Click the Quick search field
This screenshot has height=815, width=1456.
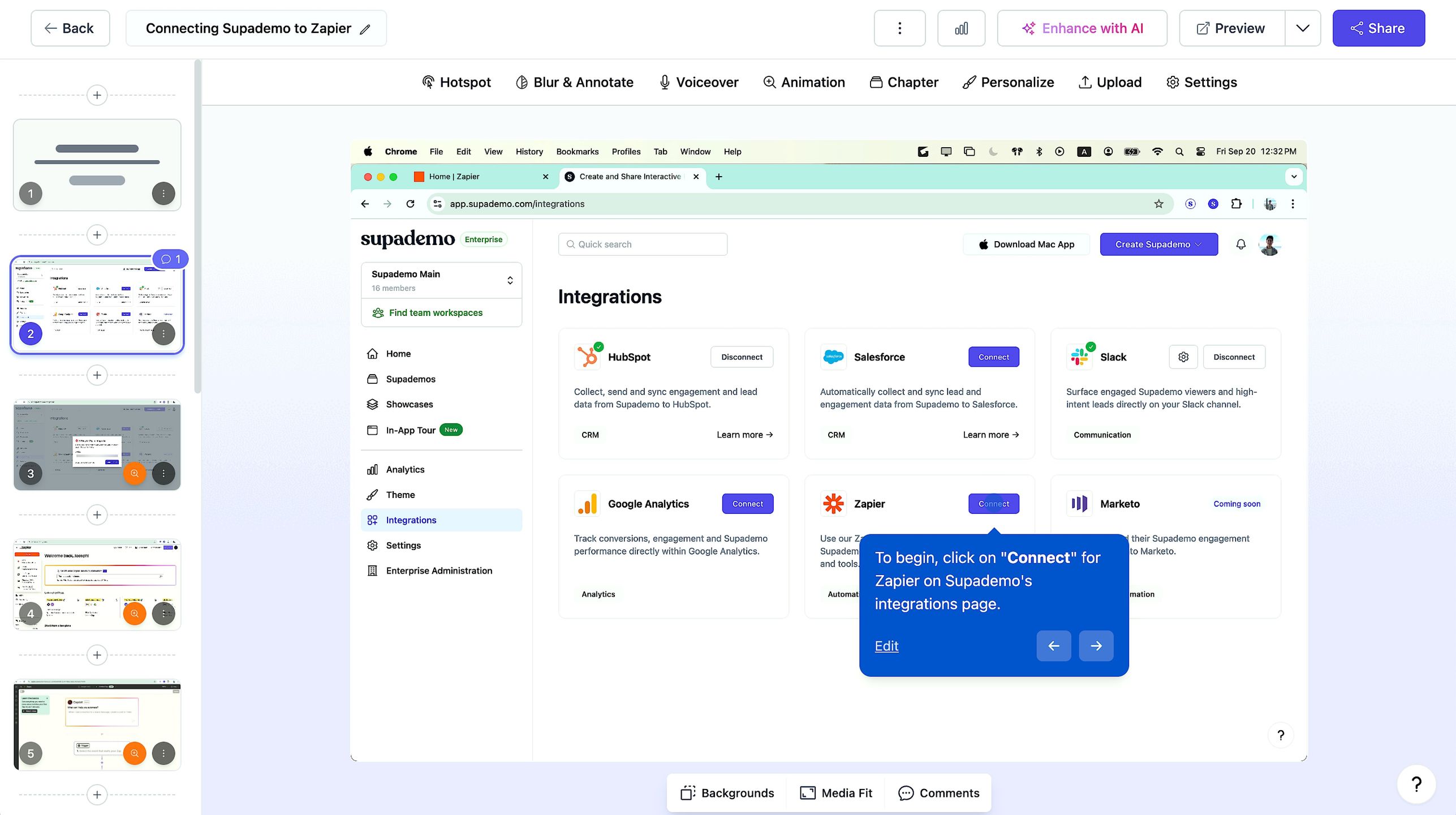coord(643,244)
